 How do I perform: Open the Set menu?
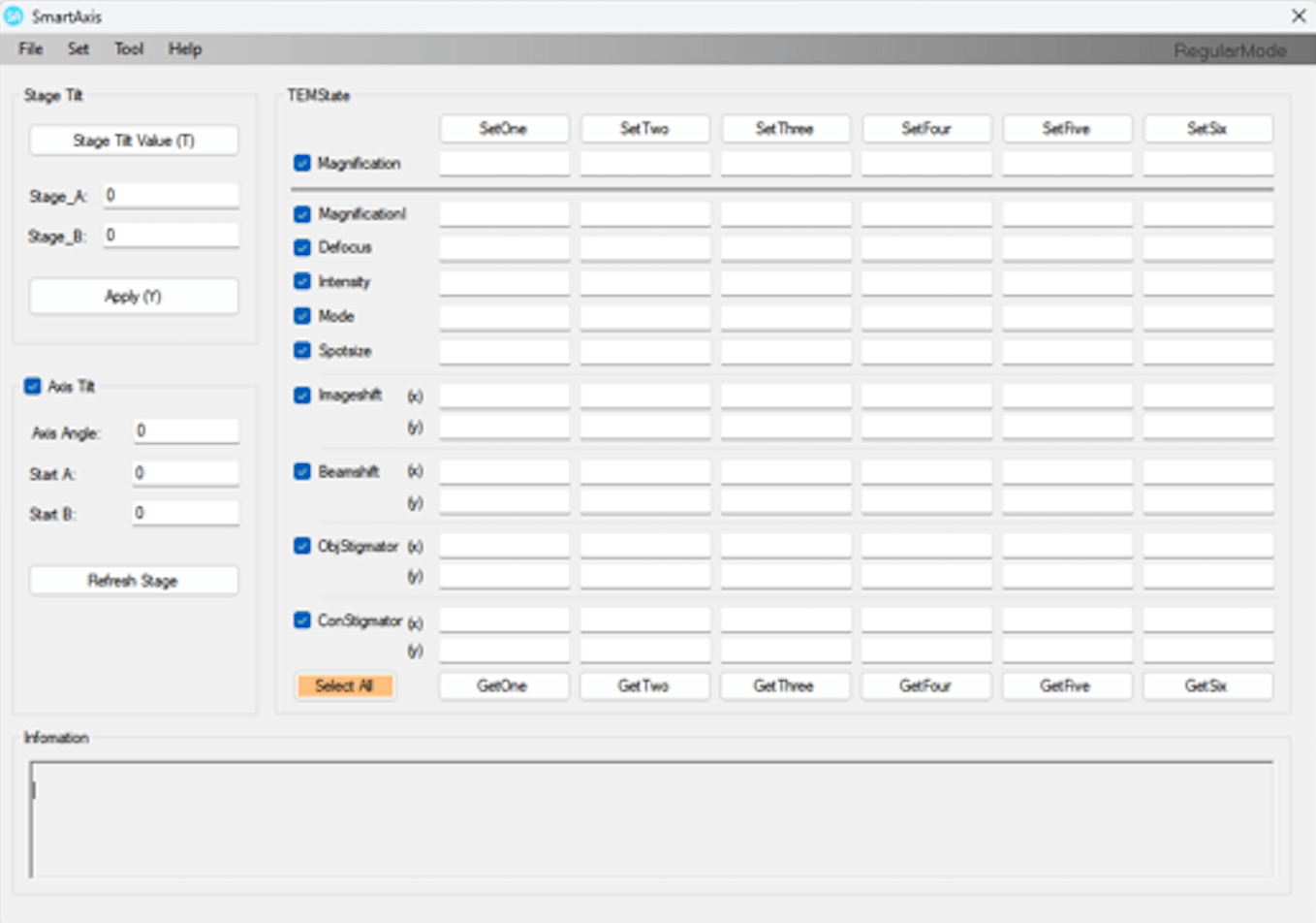[78, 49]
